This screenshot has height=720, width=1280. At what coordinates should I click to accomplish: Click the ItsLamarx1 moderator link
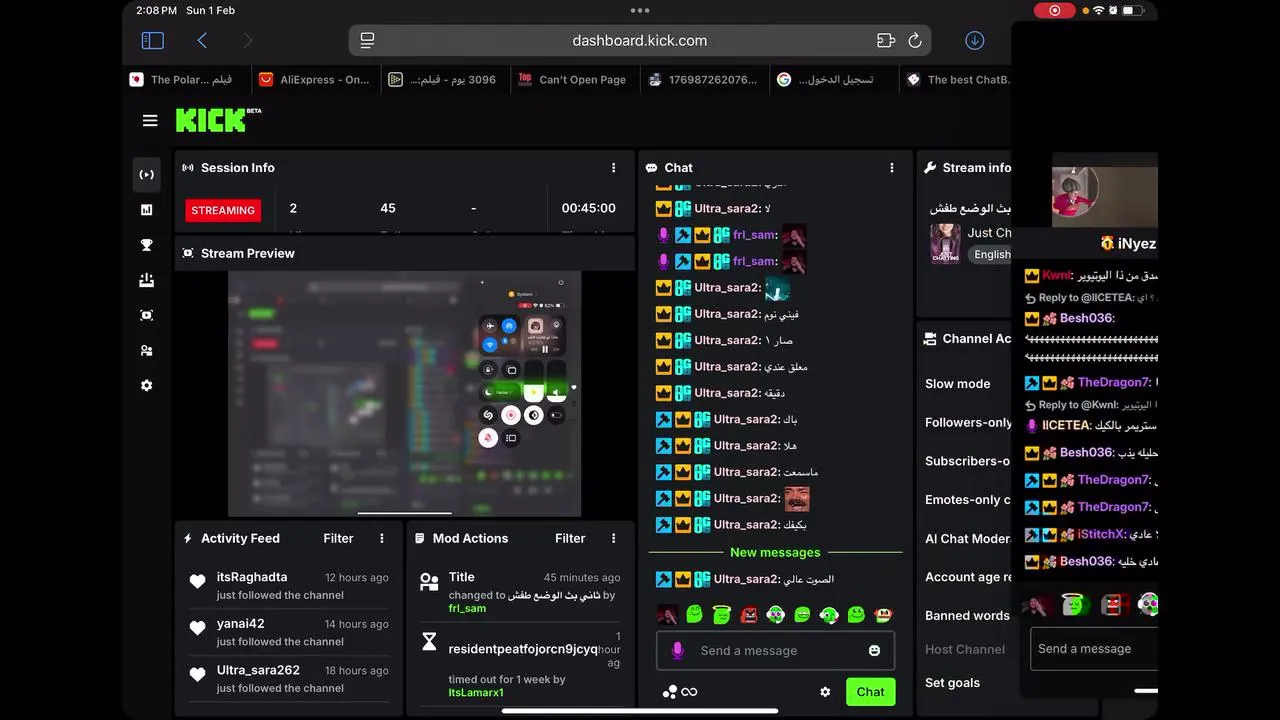point(476,692)
